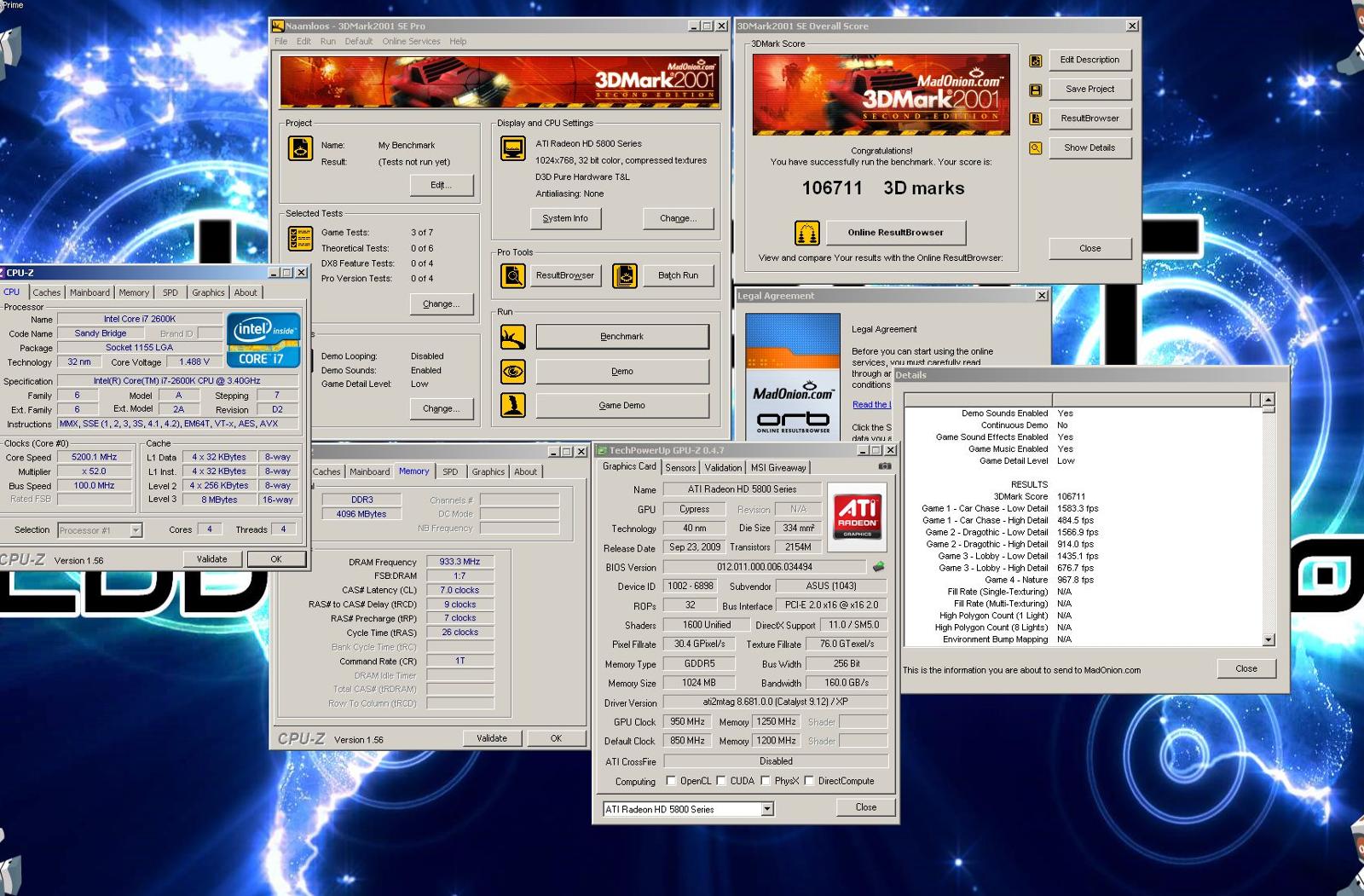The width and height of the screenshot is (1364, 896).
Task: Click the Display and CPU Settings monitor icon
Action: (x=512, y=148)
